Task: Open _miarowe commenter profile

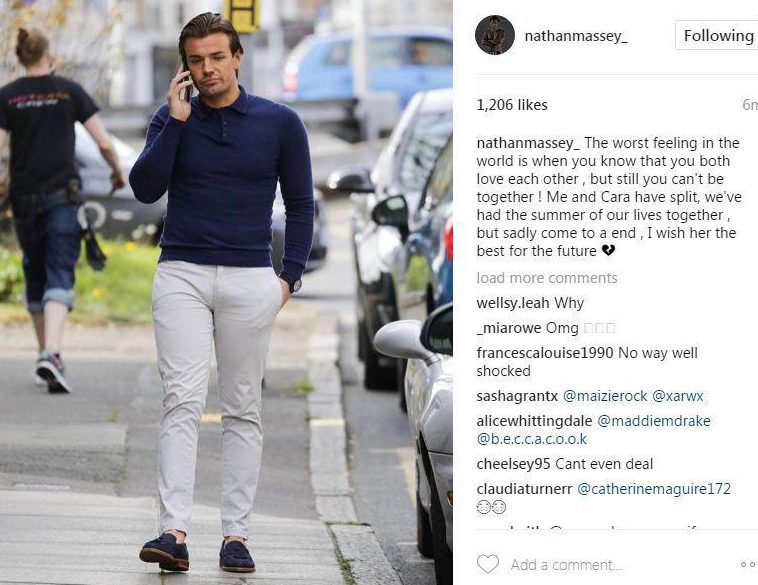Action: point(509,328)
